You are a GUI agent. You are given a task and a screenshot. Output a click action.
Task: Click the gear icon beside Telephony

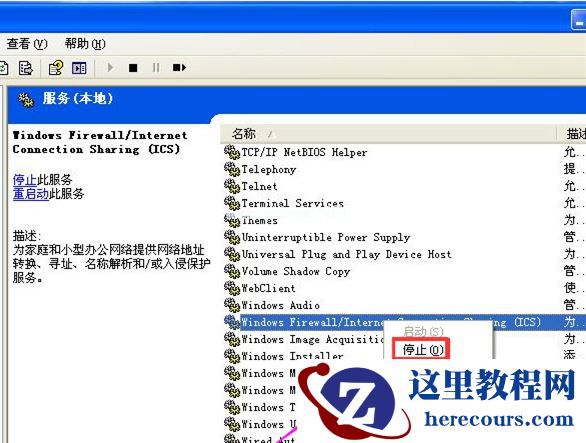(232, 169)
